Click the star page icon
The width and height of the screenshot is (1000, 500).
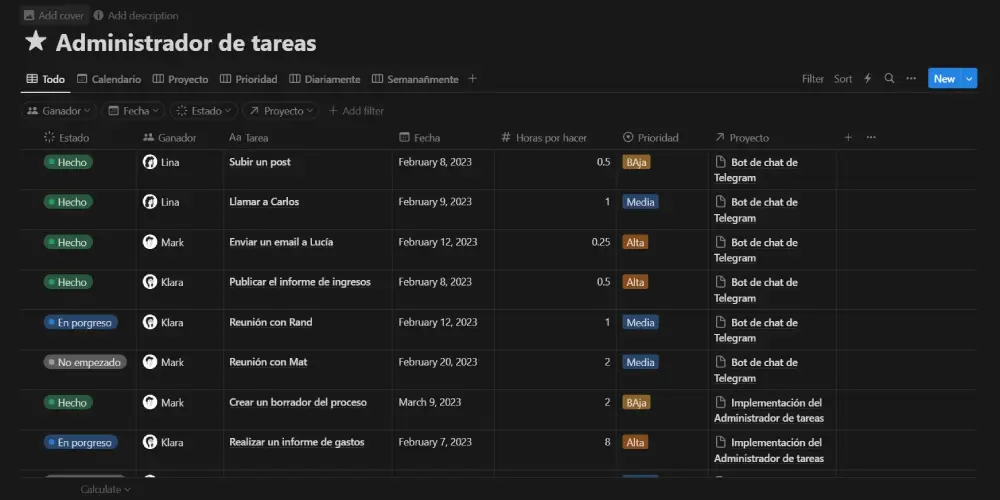click(x=36, y=42)
